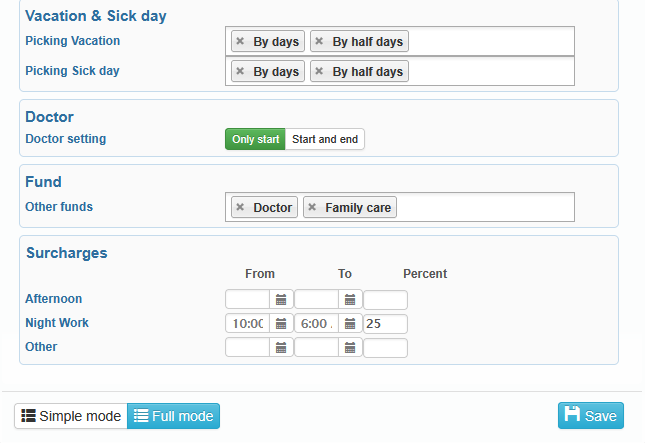The height and width of the screenshot is (443, 645).
Task: Open Afternoon From time picker icon
Action: (x=281, y=299)
